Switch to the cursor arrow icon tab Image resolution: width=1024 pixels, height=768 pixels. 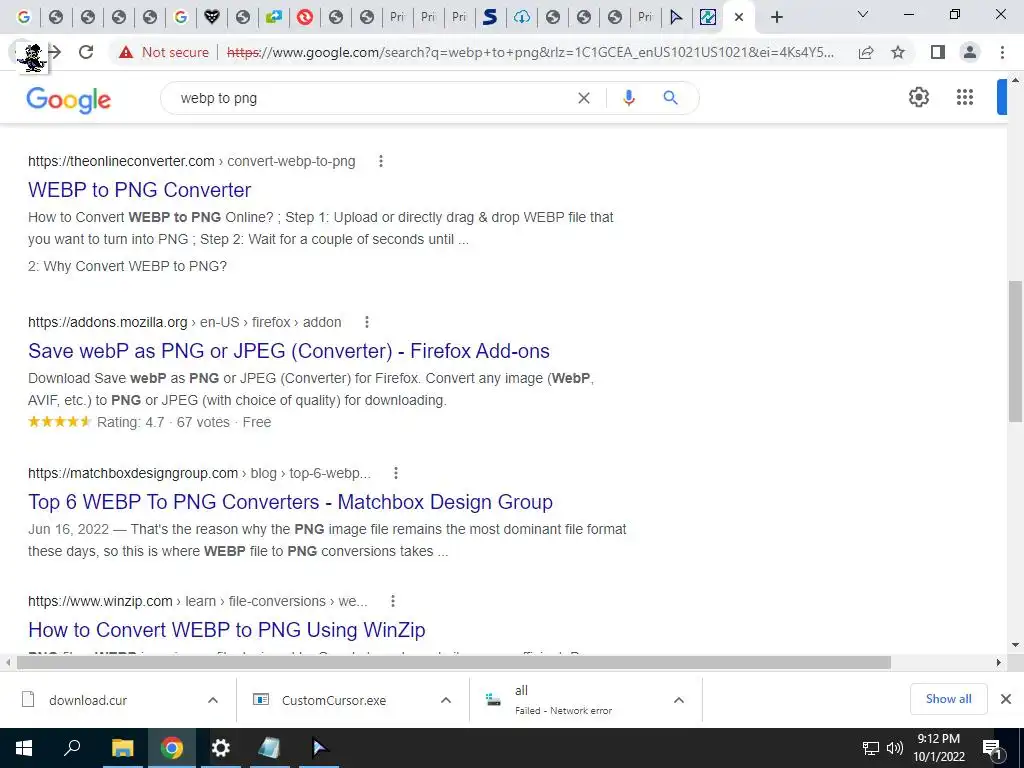tap(677, 17)
